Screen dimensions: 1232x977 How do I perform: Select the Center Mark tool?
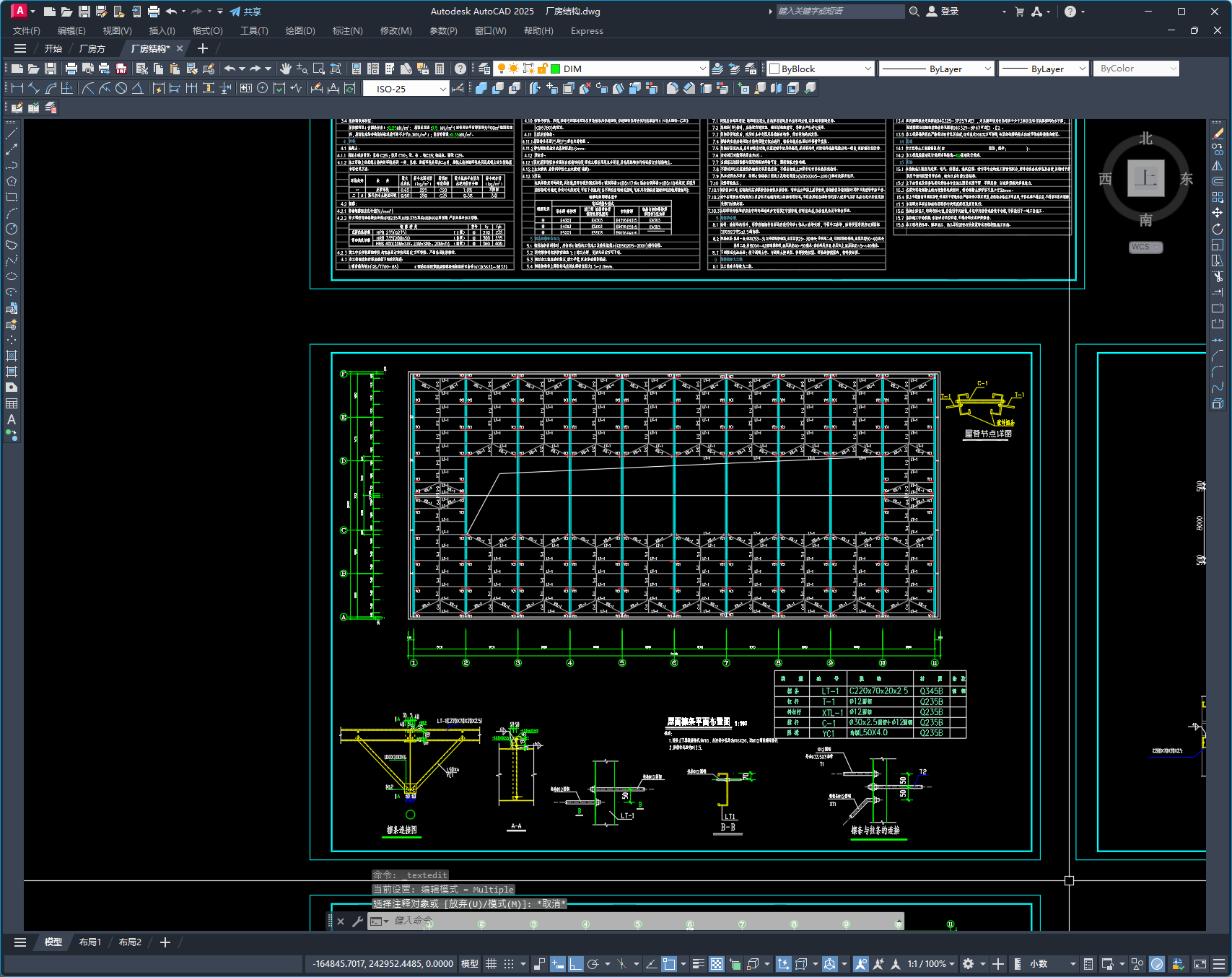click(263, 88)
